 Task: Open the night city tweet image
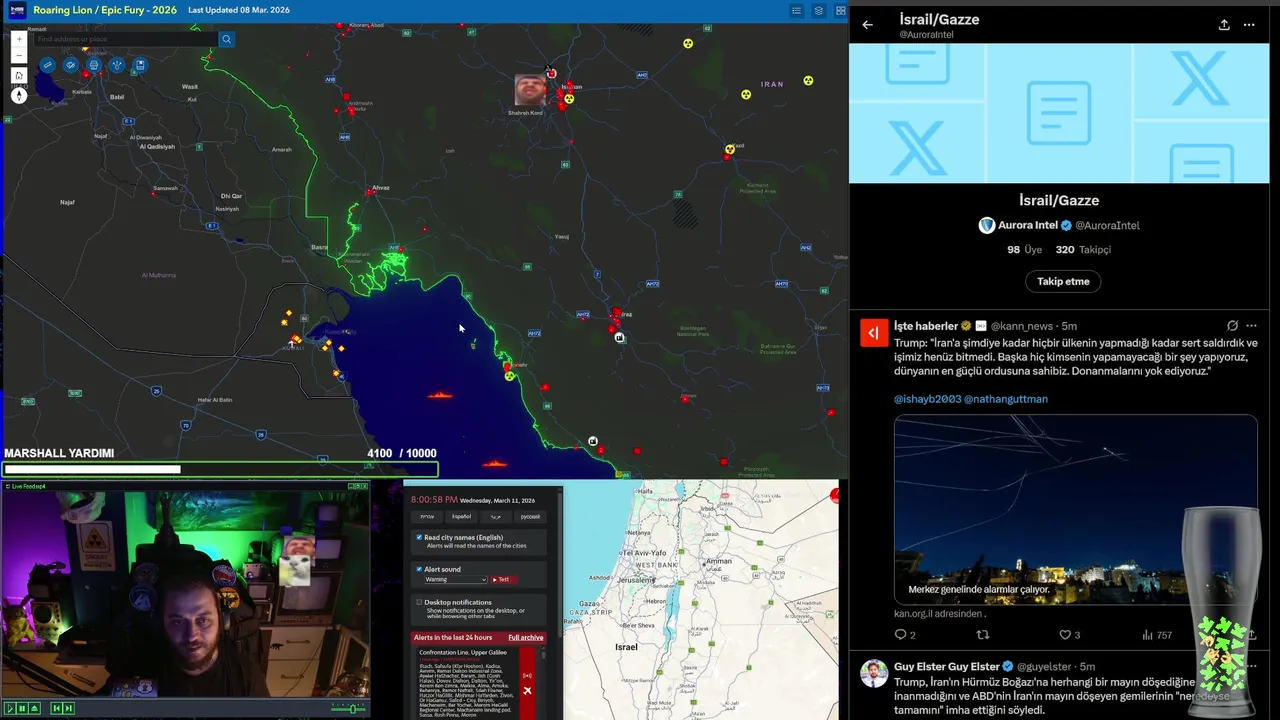click(1075, 509)
